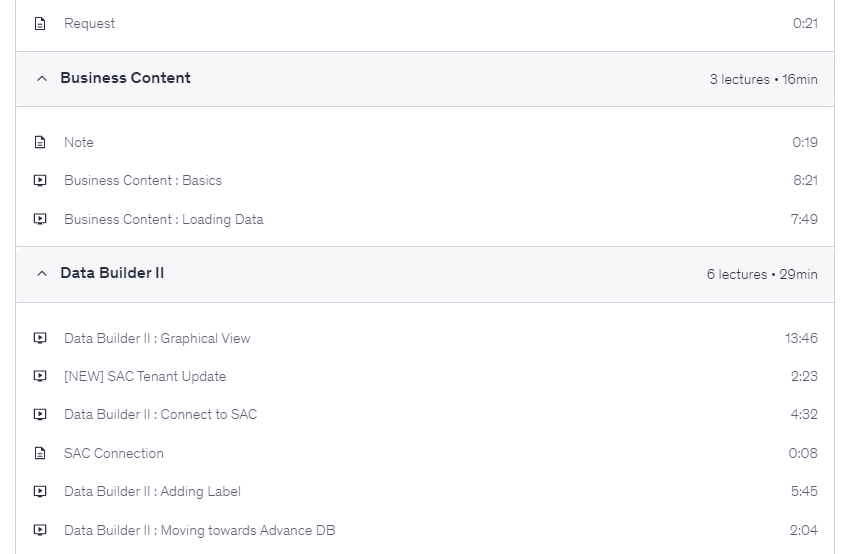Open the Business Content : Basics lecture
The height and width of the screenshot is (554, 855).
coord(143,181)
